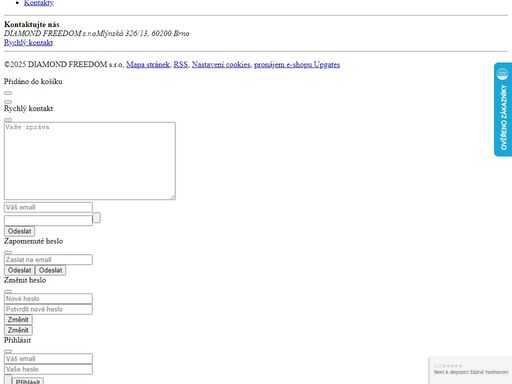Open the Kontakty link in the list
512x384 pixels.
click(x=39, y=3)
